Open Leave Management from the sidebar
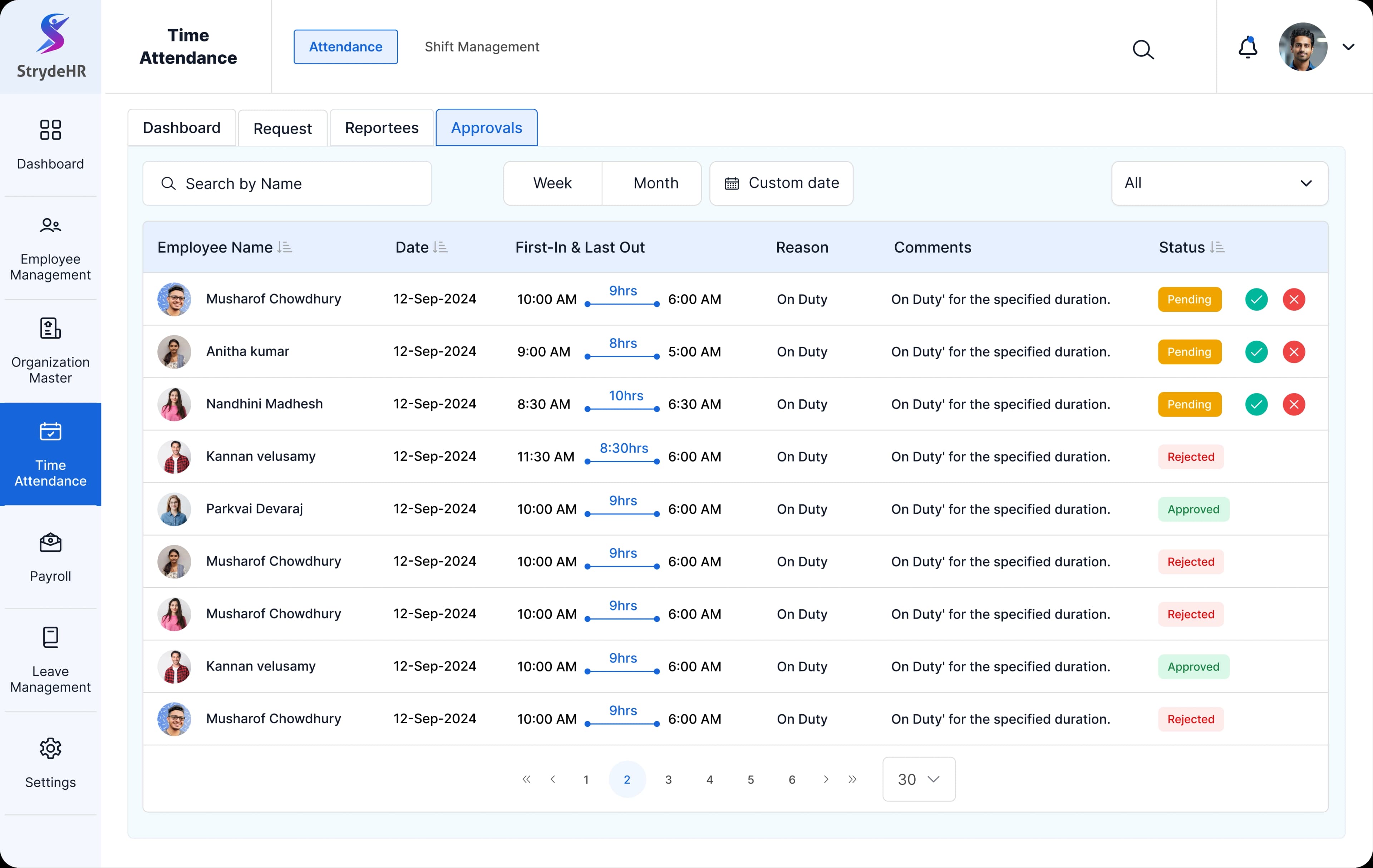This screenshot has height=868, width=1373. [50, 661]
